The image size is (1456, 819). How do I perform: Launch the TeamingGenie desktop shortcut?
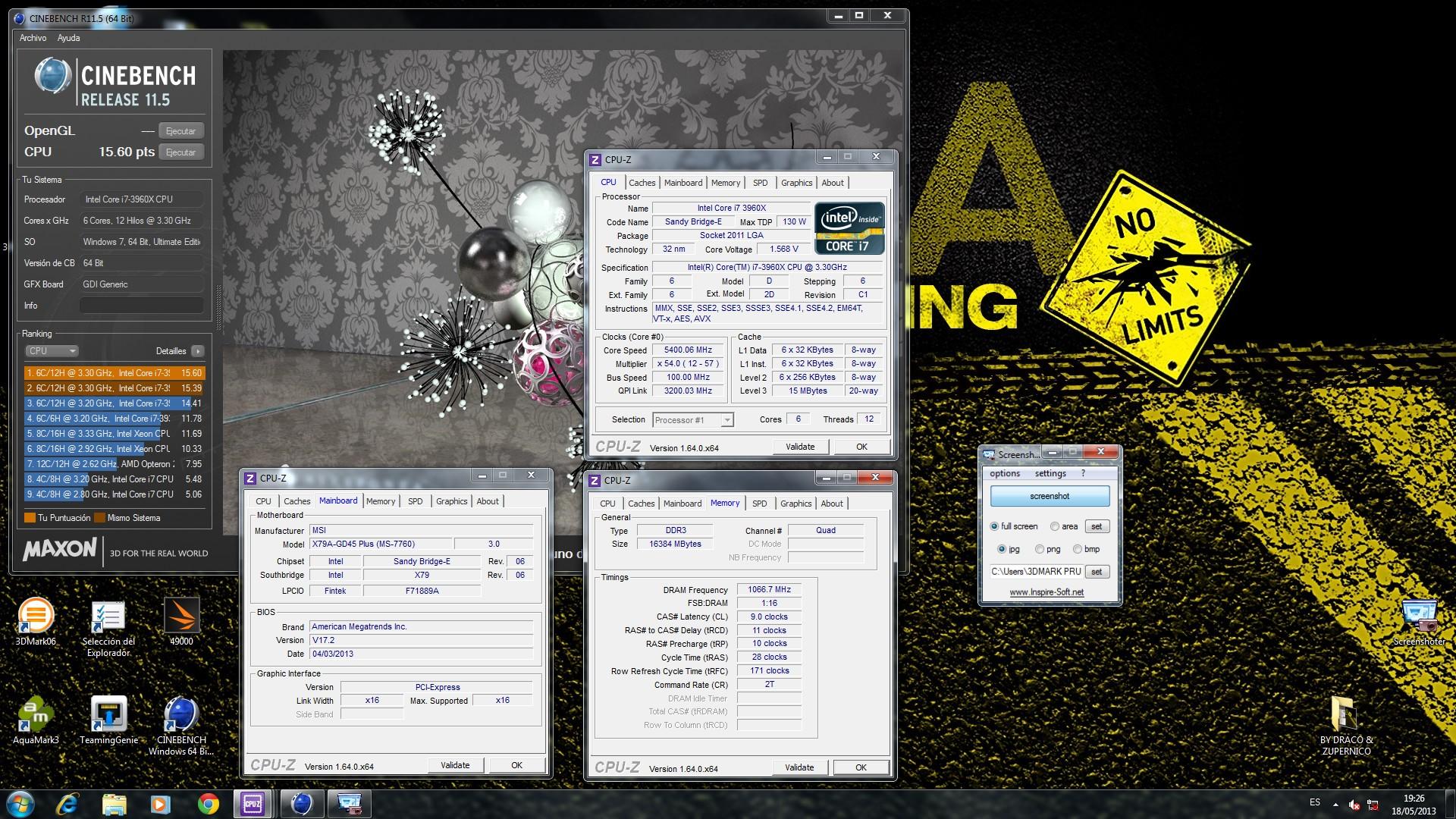point(108,720)
